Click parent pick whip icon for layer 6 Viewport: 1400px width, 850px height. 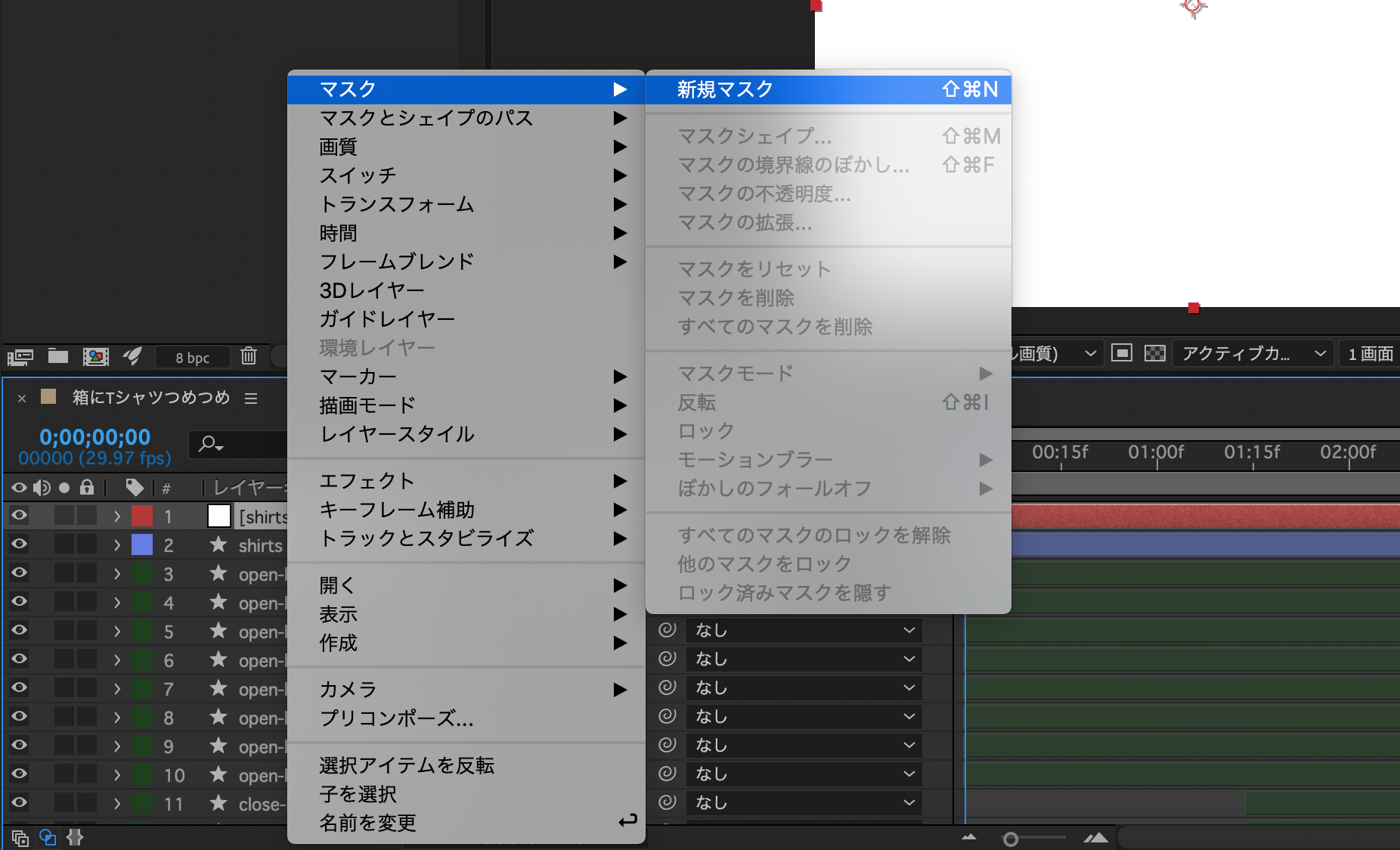click(x=667, y=658)
